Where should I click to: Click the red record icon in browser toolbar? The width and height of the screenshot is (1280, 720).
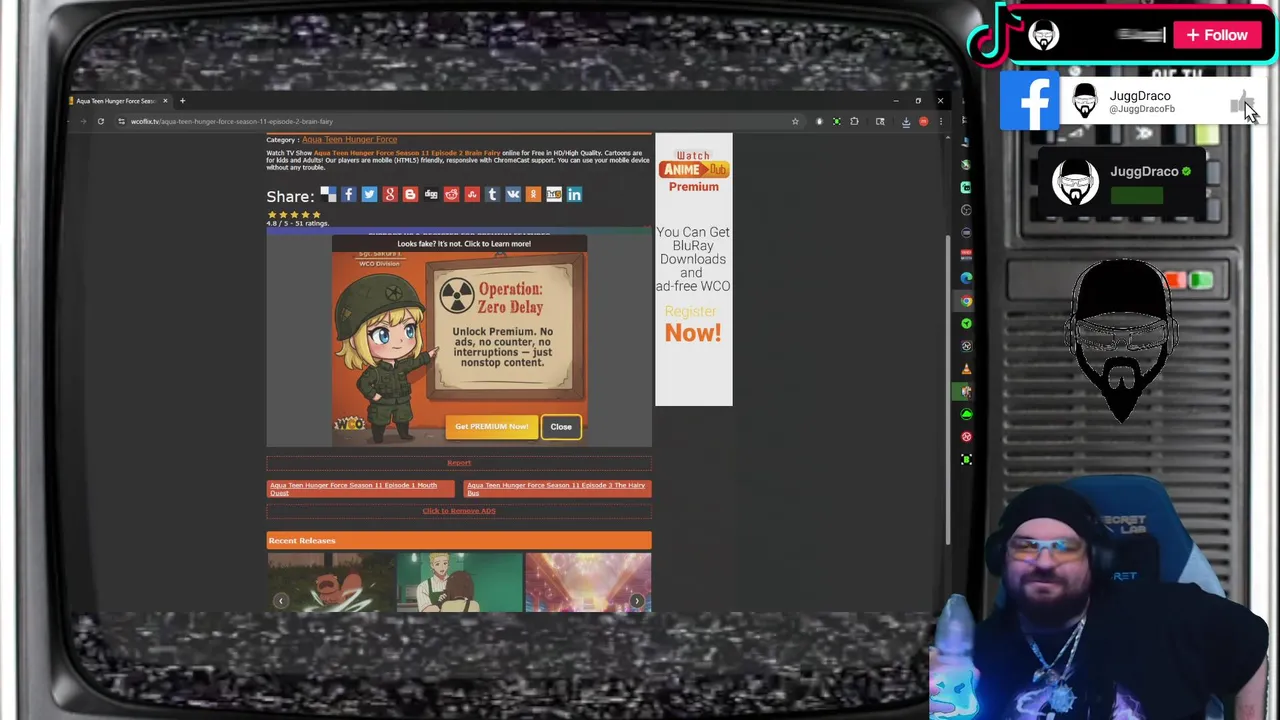tap(923, 122)
